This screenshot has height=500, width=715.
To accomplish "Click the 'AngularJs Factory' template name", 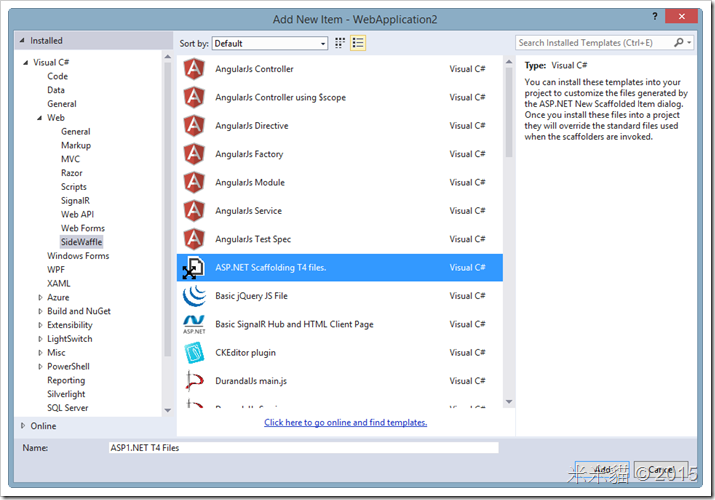I will pos(249,154).
